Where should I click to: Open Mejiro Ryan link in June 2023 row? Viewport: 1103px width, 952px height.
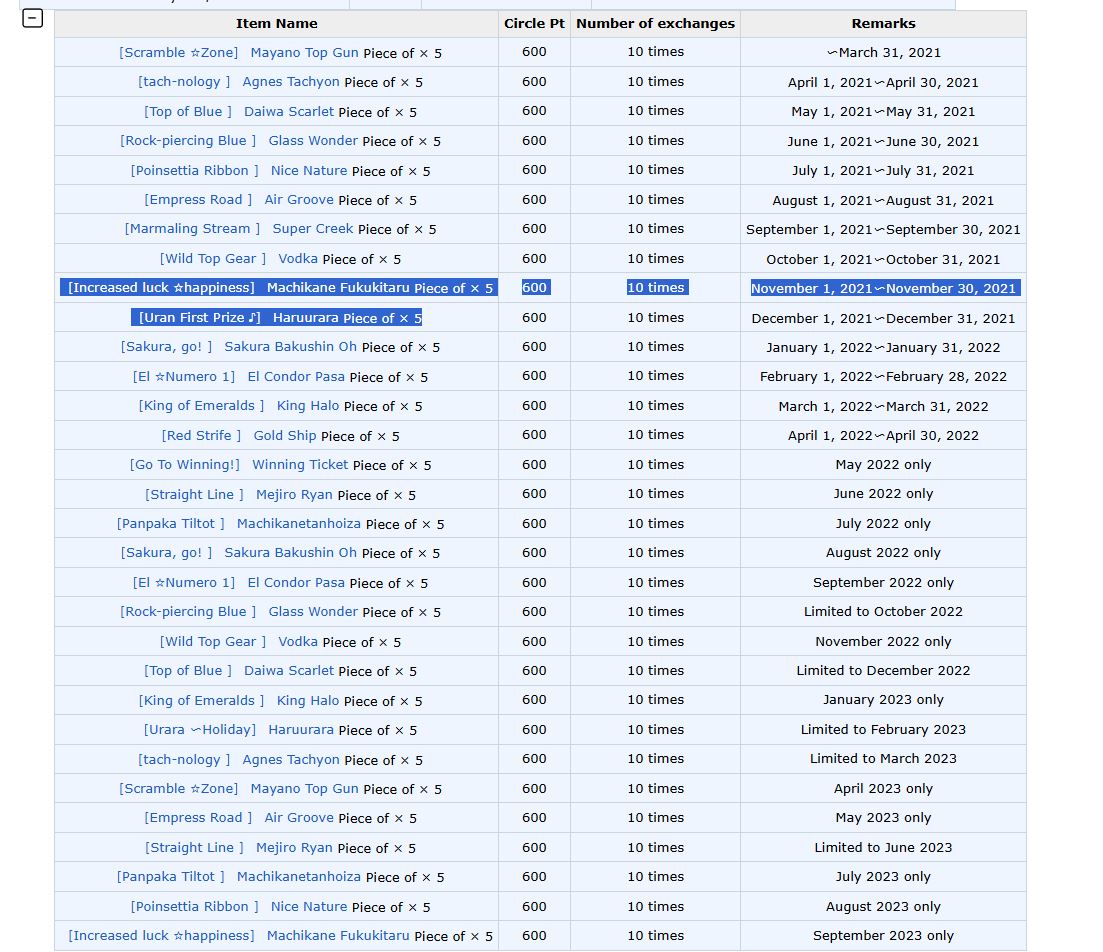coord(294,848)
